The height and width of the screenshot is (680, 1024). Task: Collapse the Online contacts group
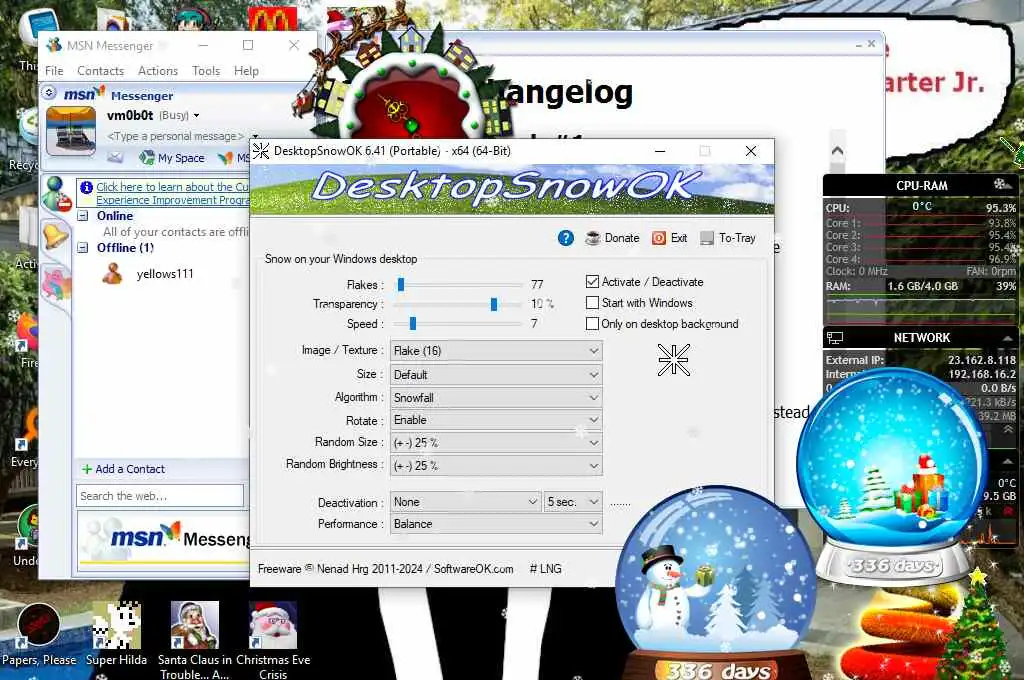83,216
